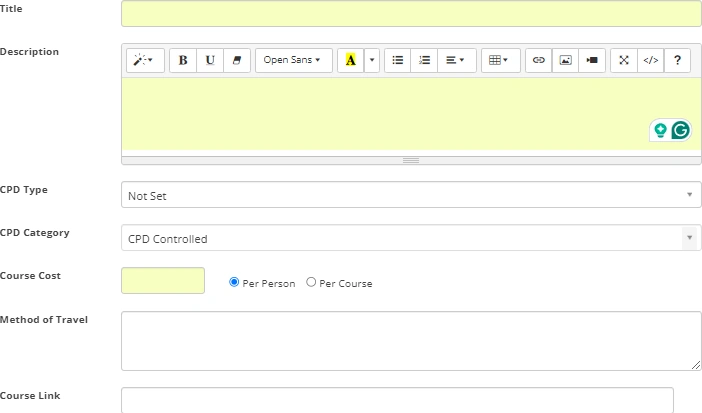
Task: Toggle bold formatting
Action: coord(183,60)
